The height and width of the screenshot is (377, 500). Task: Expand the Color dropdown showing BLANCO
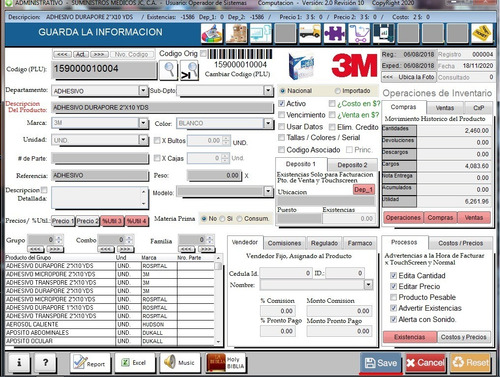point(268,123)
